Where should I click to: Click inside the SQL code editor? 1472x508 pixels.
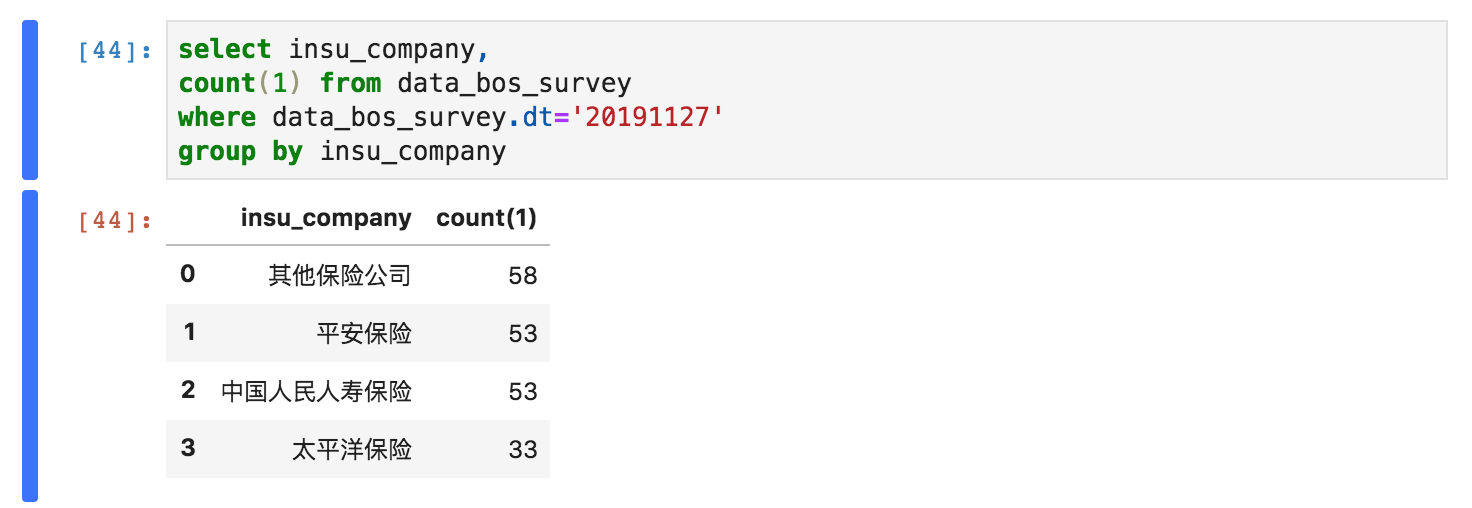click(x=807, y=100)
